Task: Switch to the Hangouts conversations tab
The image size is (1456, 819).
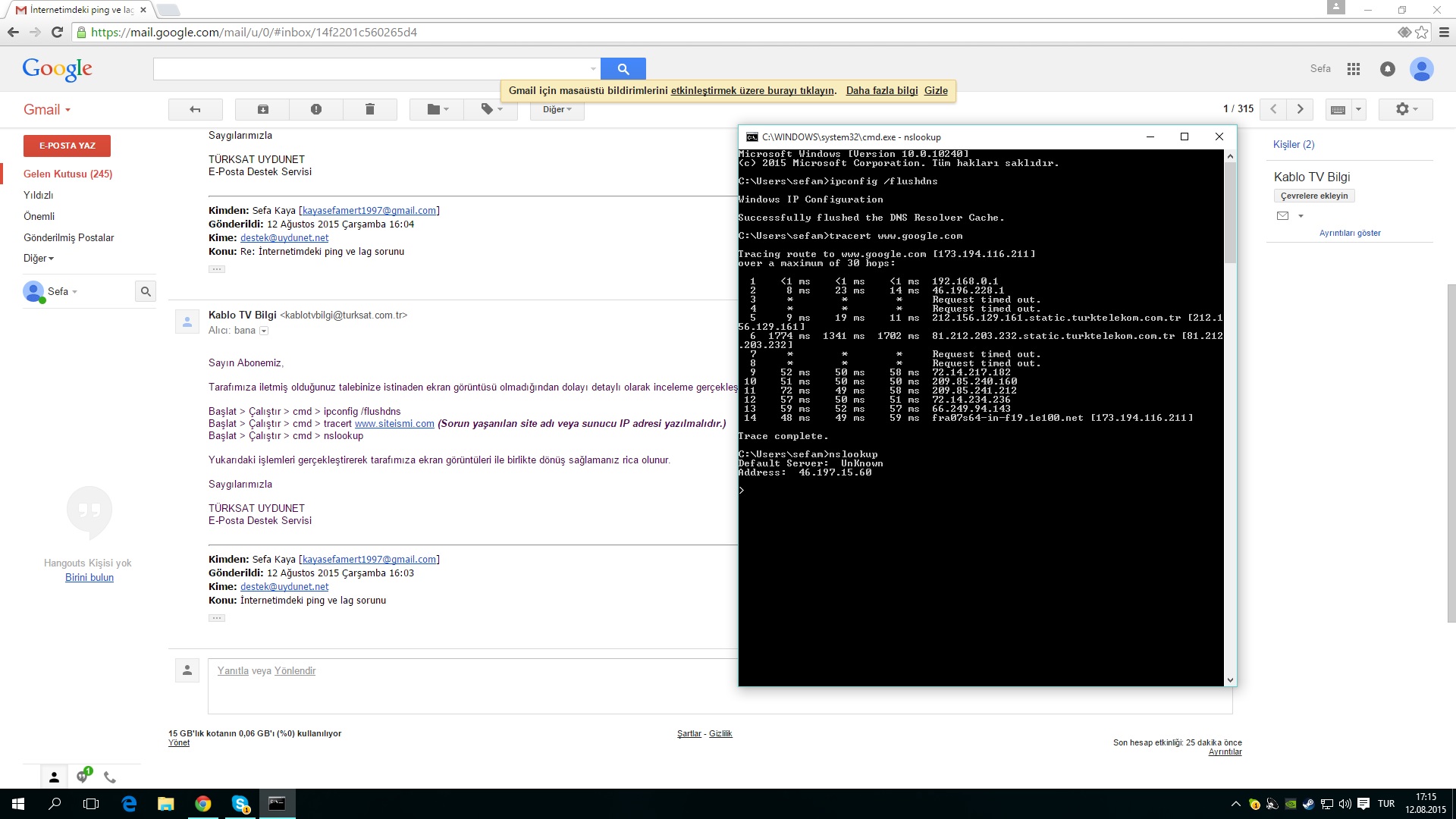Action: click(x=83, y=777)
